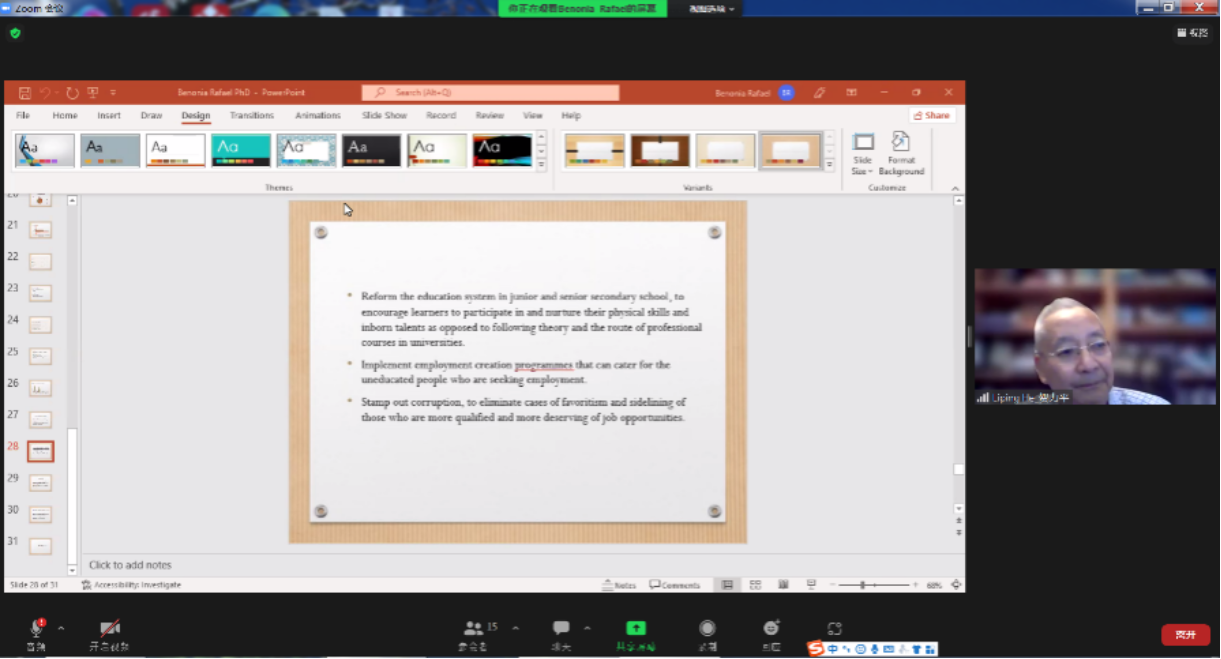Open Zoom reactions menu
Screen dimensions: 1221x659
pyautogui.click(x=771, y=629)
